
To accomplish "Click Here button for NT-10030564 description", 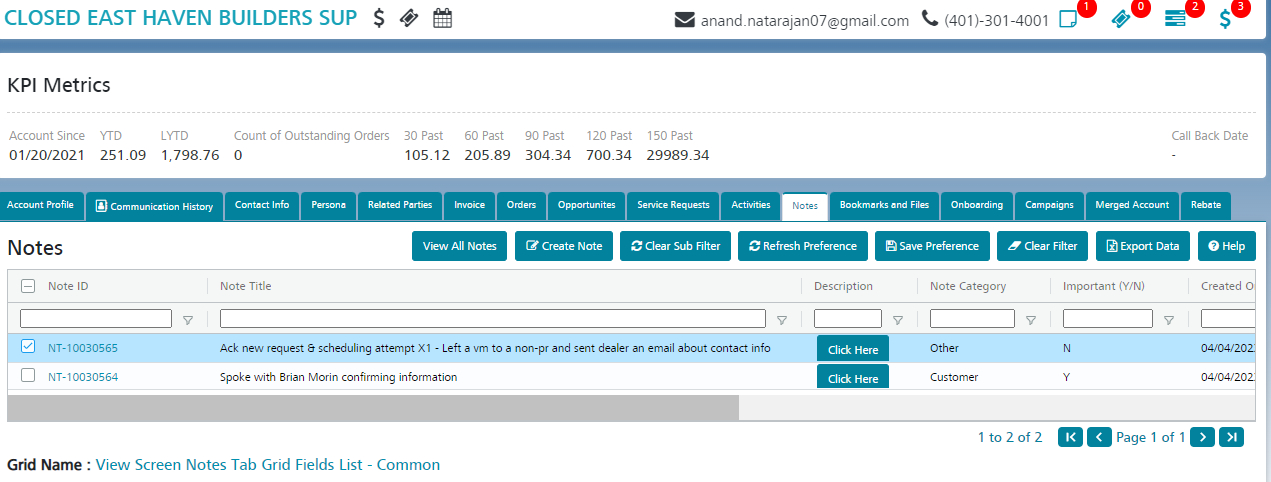I will pyautogui.click(x=853, y=377).
